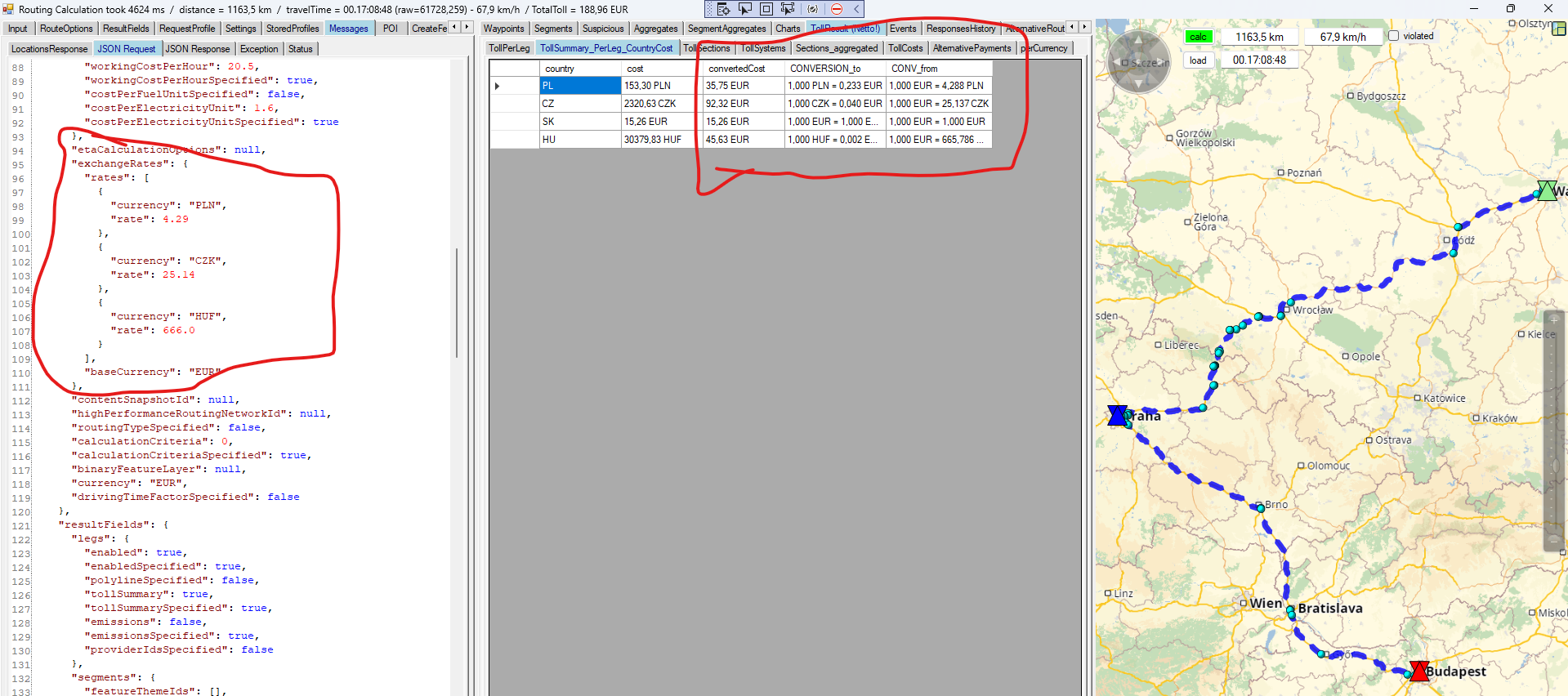Click the live visual tree icon
Viewport: 1568px width, 696px height.
[723, 9]
